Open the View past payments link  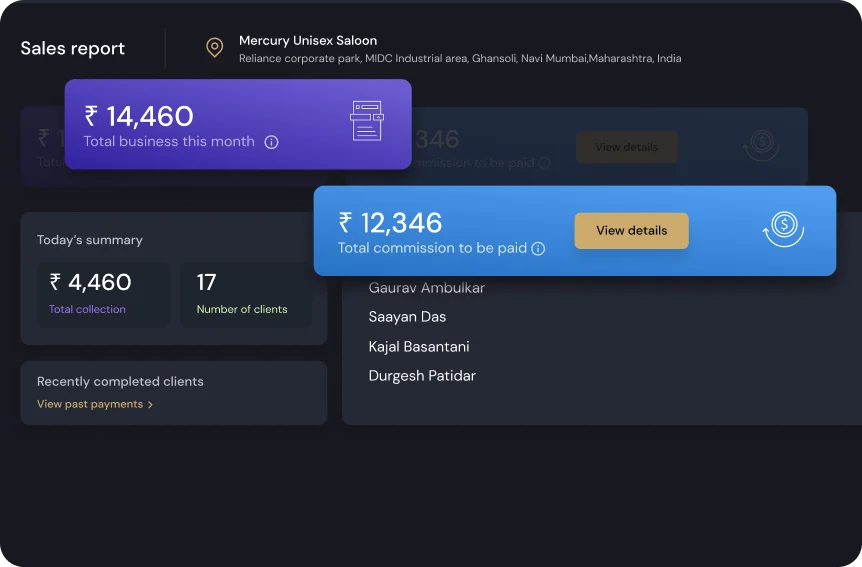90,404
